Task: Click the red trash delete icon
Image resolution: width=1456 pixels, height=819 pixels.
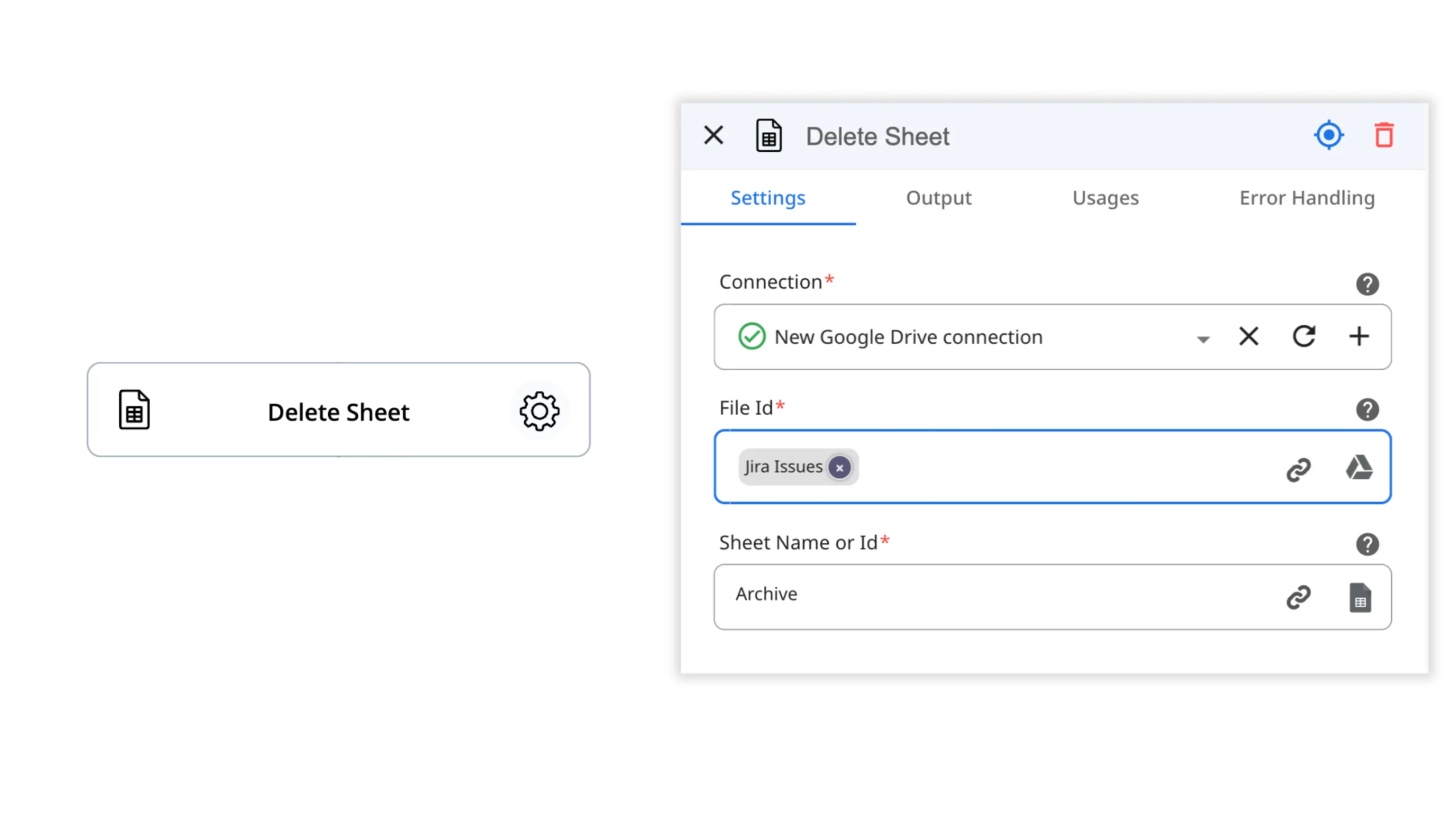Action: tap(1383, 135)
